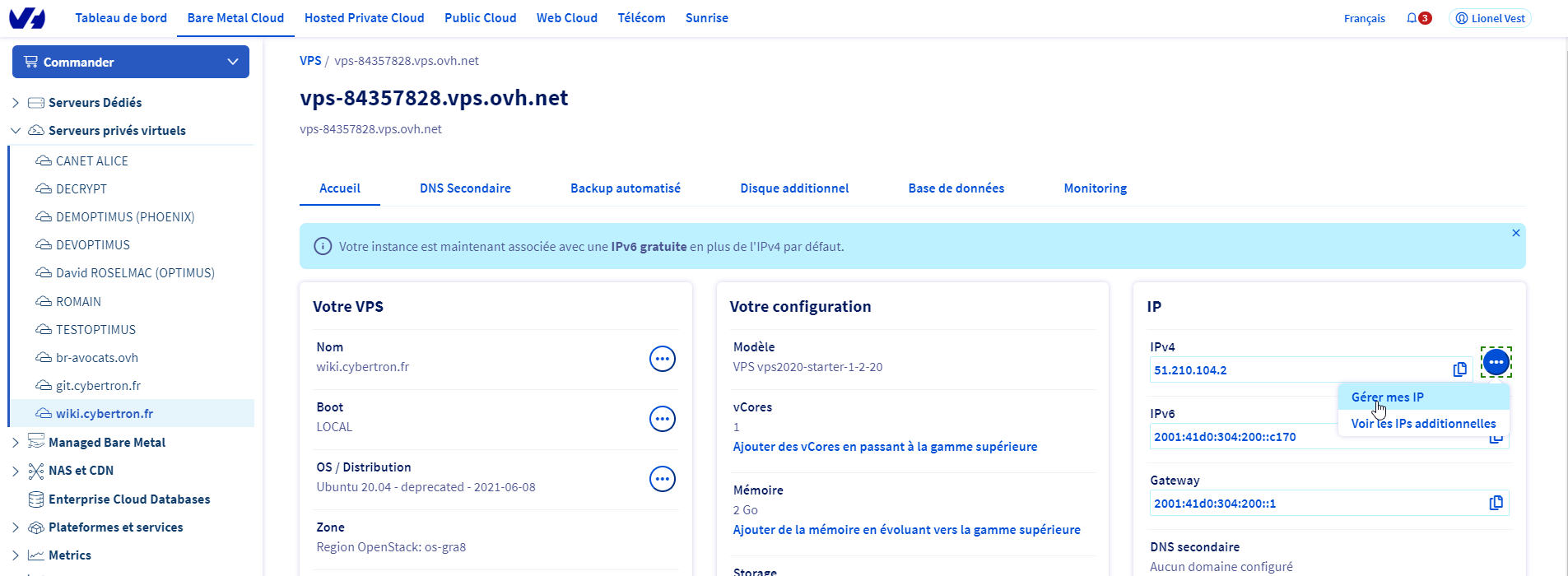Screen dimensions: 1568x576
Task: Expand the Metrics section
Action: coord(16,555)
